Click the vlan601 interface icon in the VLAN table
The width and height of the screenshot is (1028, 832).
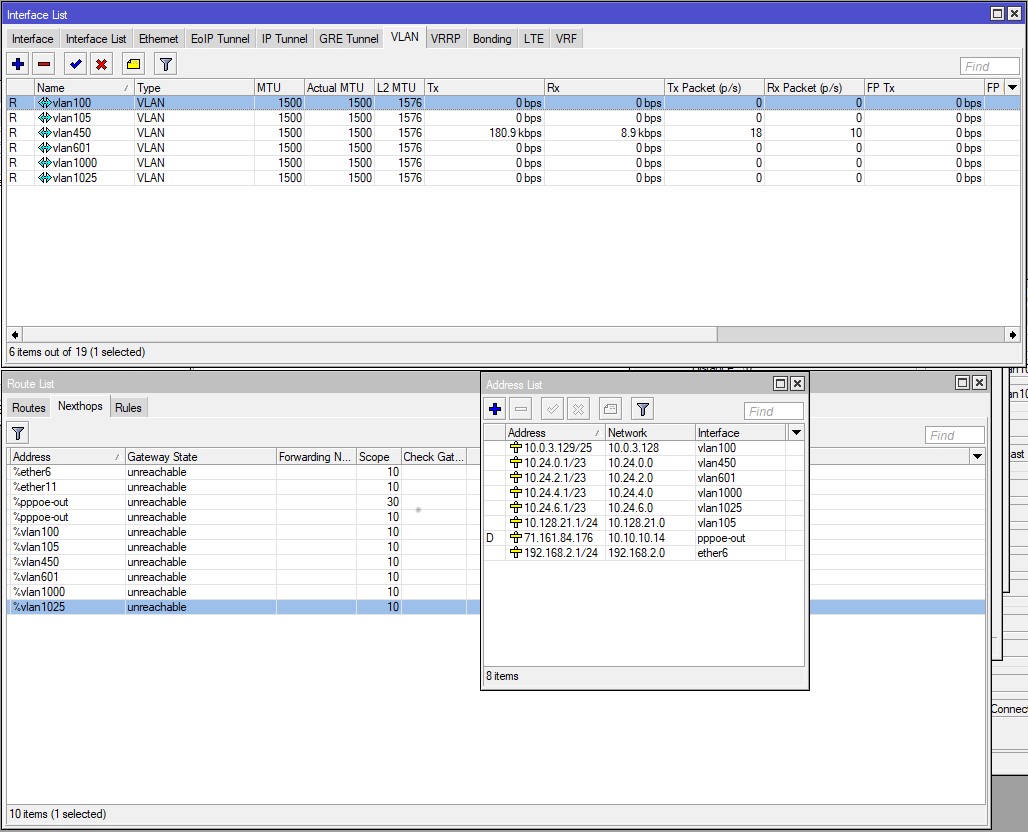tap(45, 148)
